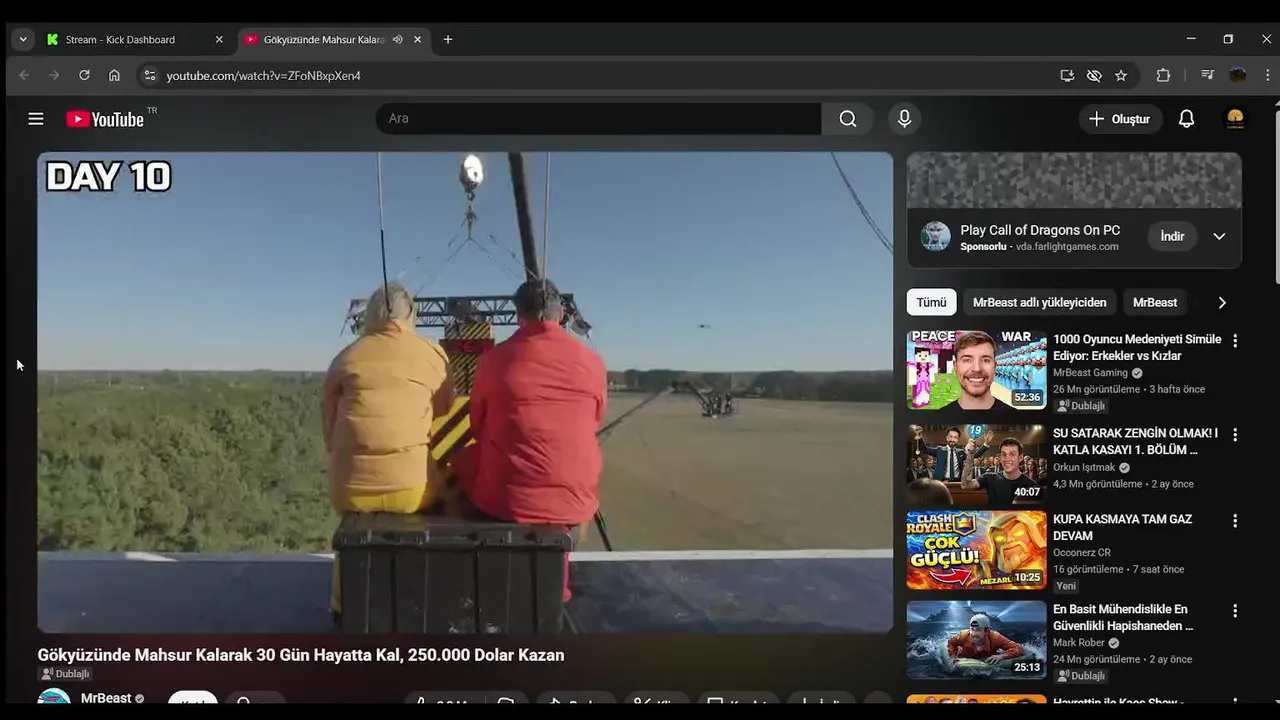This screenshot has width=1280, height=720.
Task: Bookmark this page with star icon
Action: tap(1121, 75)
